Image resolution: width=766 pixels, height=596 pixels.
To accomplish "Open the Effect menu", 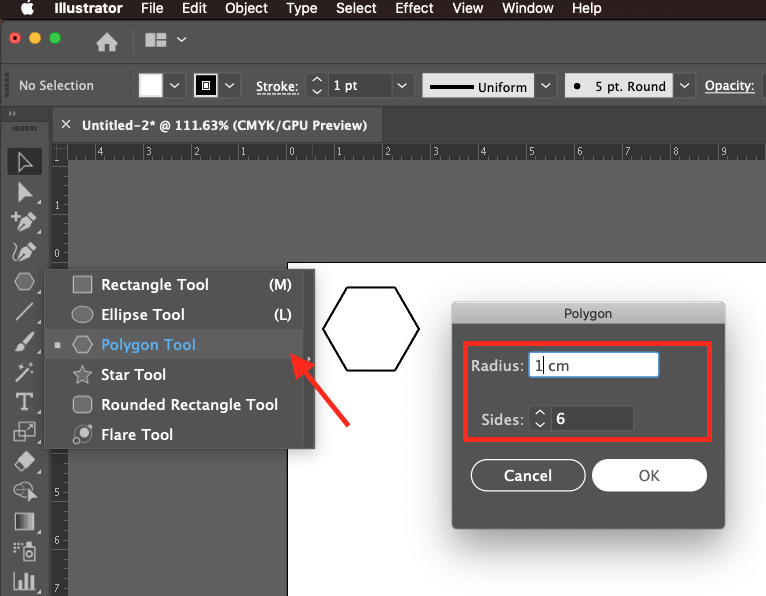I will 414,8.
